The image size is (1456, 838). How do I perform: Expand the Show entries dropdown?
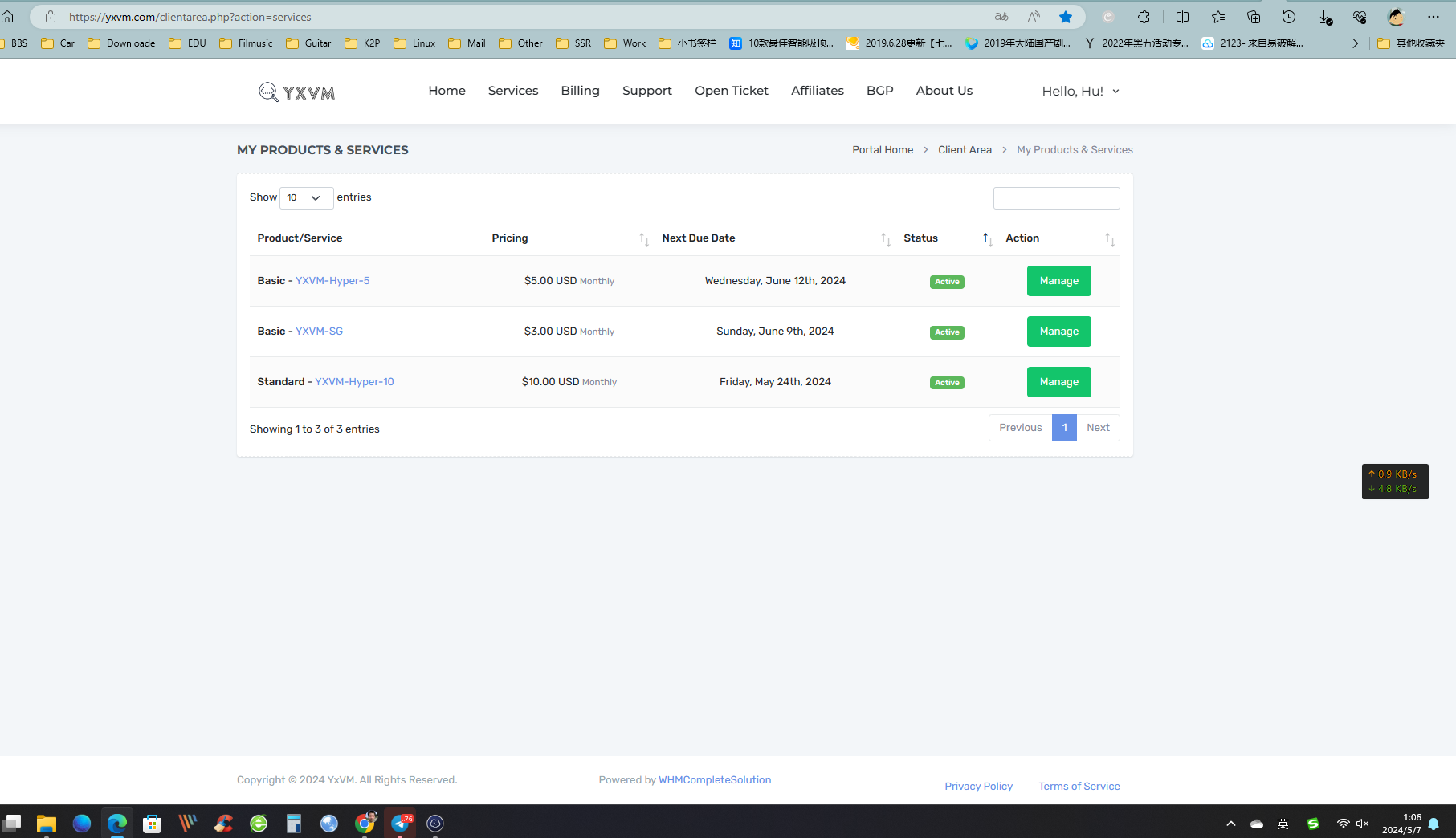pyautogui.click(x=306, y=197)
